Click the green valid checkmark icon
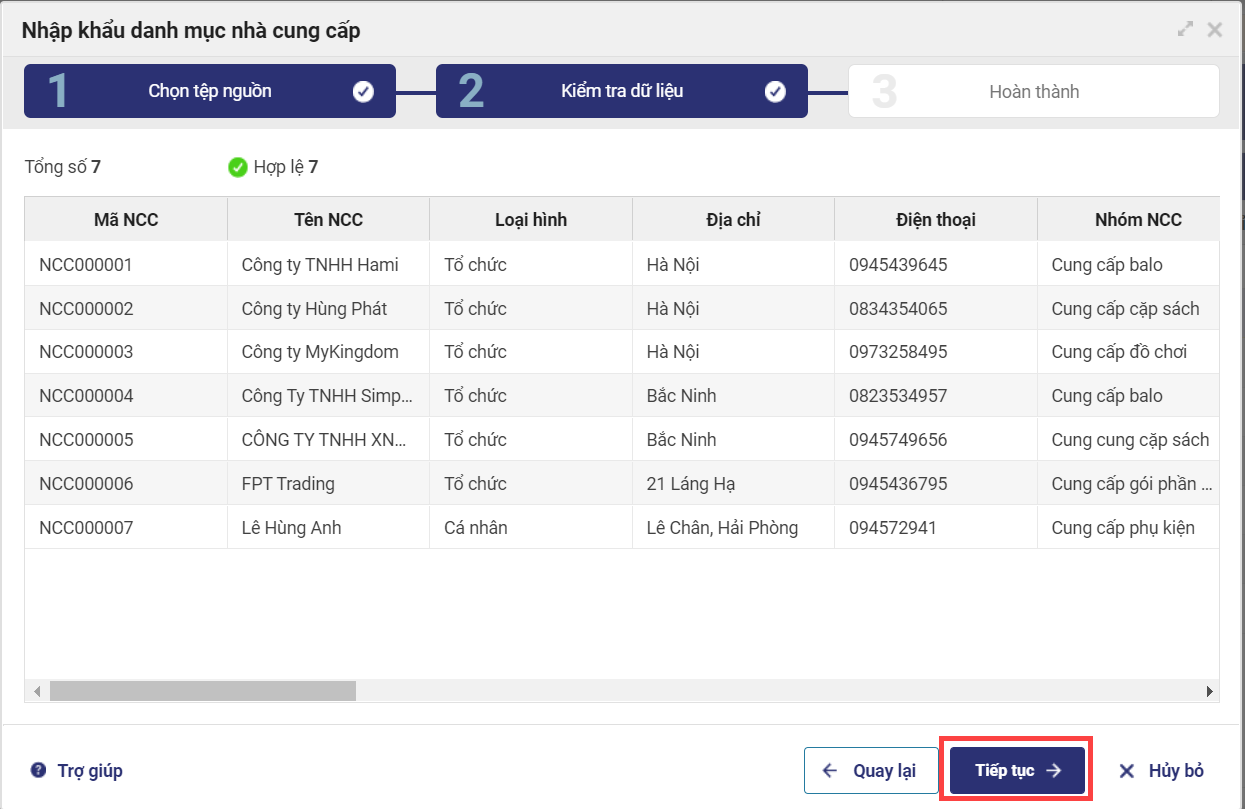 click(237, 167)
